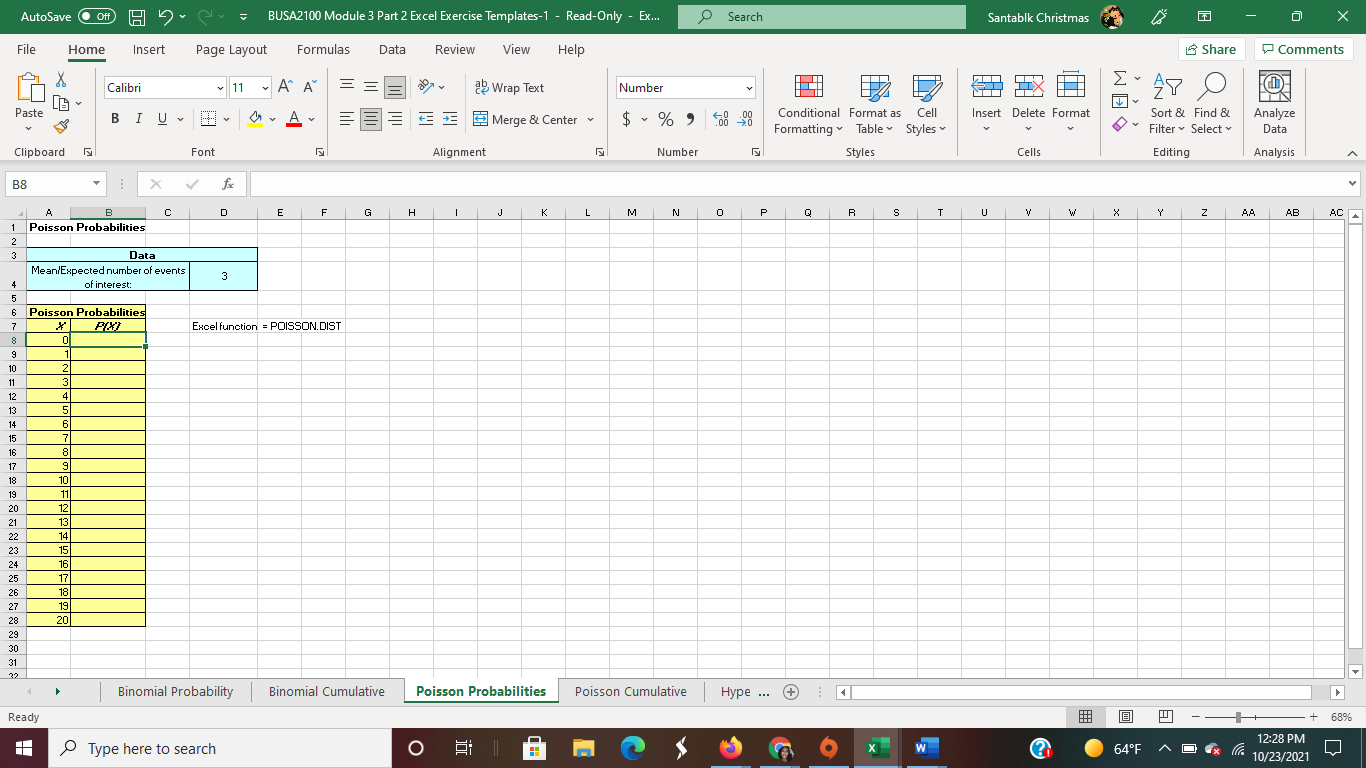Toggle Italic formatting

(139, 120)
